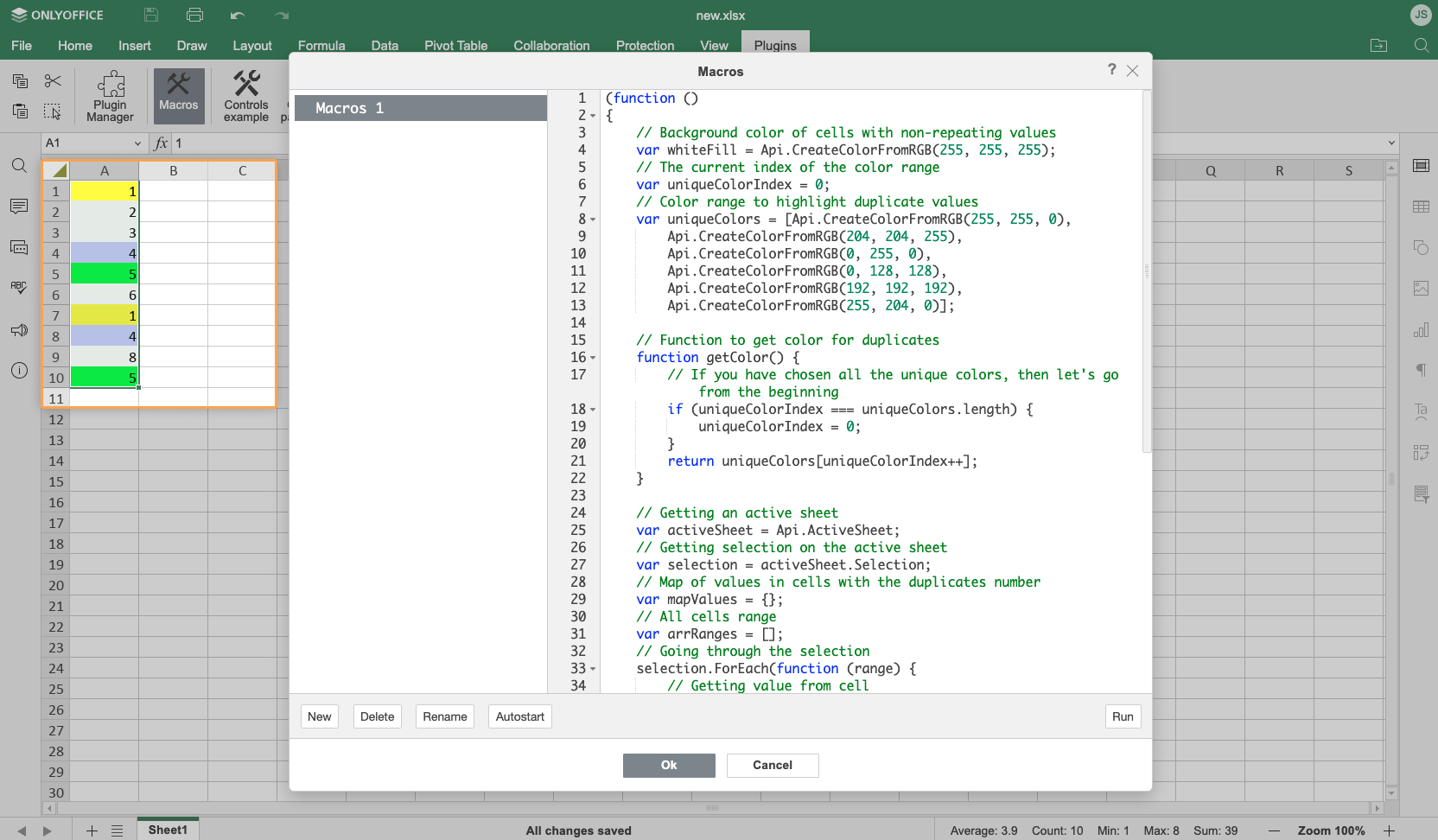Open the spellcheck sidebar icon
This screenshot has width=1438, height=840.
click(x=19, y=288)
